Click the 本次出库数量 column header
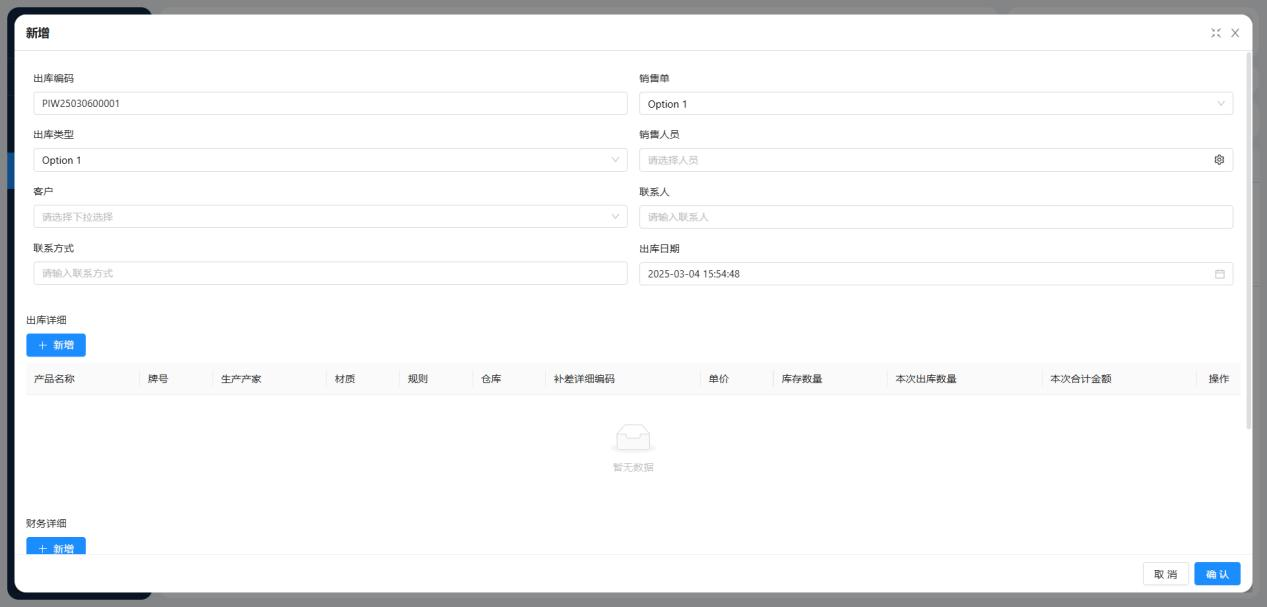The width and height of the screenshot is (1267, 607). pos(964,379)
